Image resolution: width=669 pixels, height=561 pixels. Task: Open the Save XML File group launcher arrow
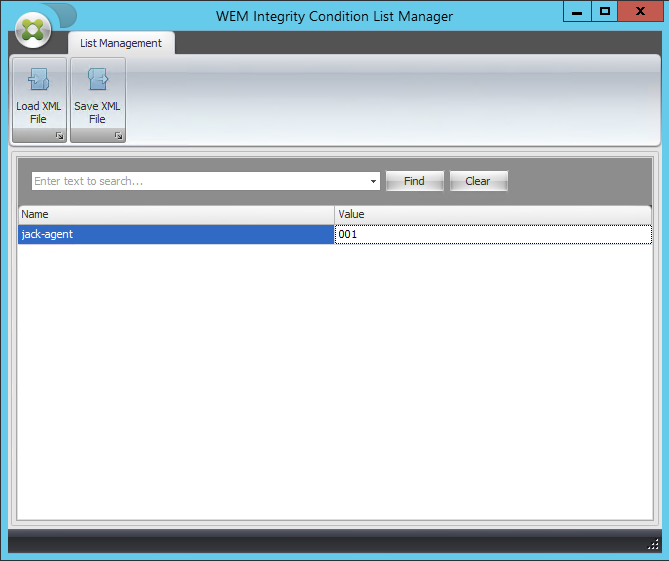[118, 136]
